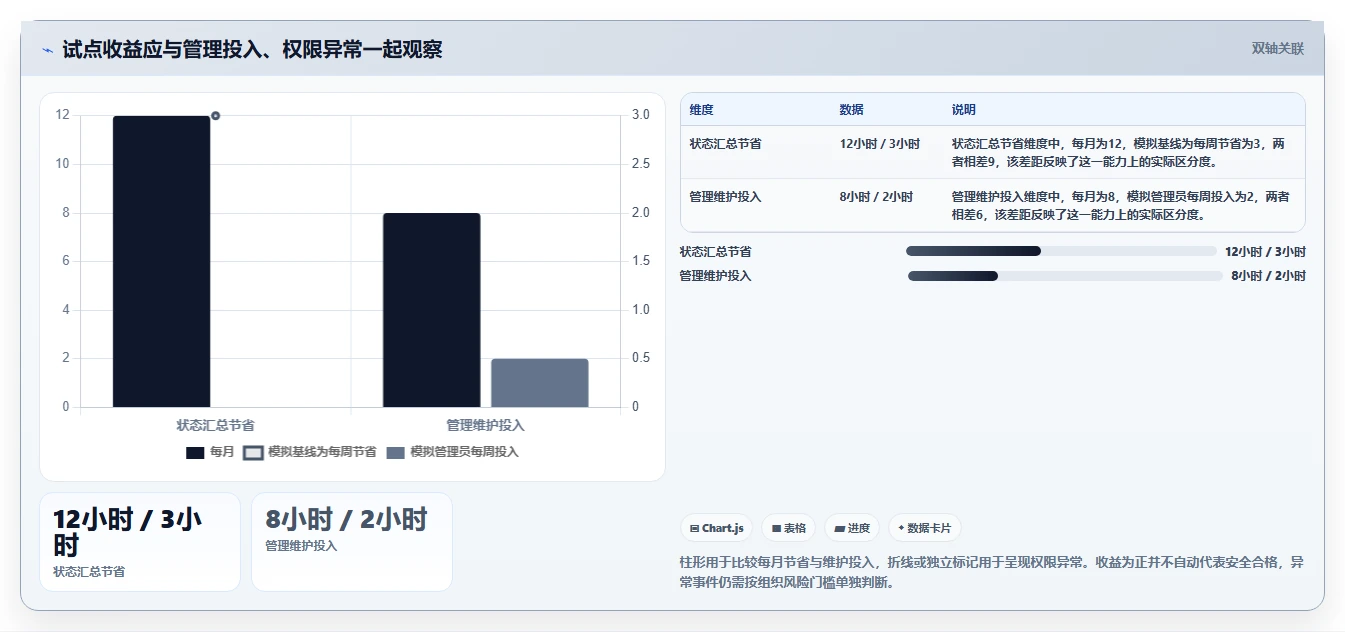Open the 12小时 / 3小时 data card
The image size is (1345, 632).
pyautogui.click(x=140, y=542)
